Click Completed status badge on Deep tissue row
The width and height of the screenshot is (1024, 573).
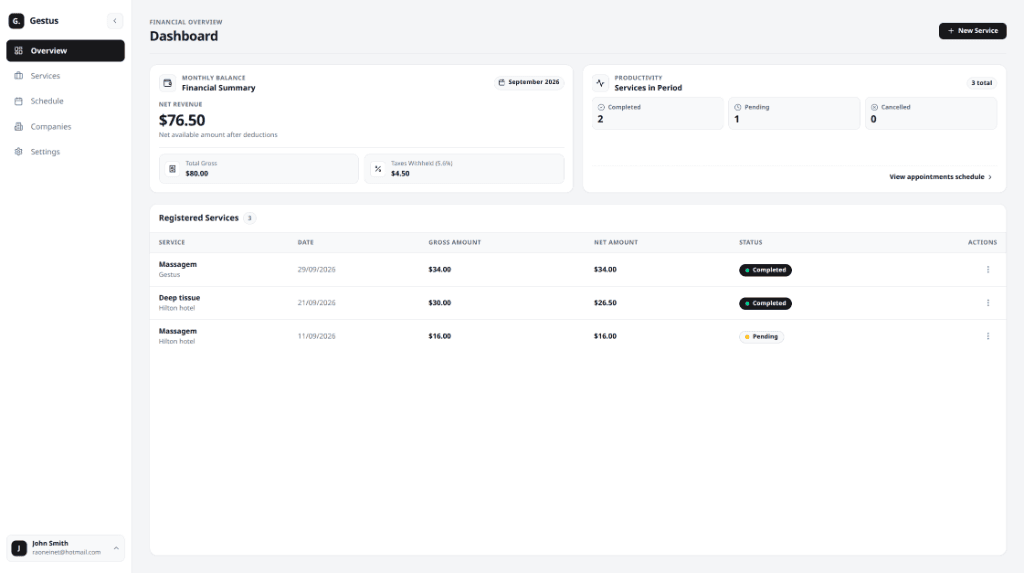pyautogui.click(x=765, y=303)
